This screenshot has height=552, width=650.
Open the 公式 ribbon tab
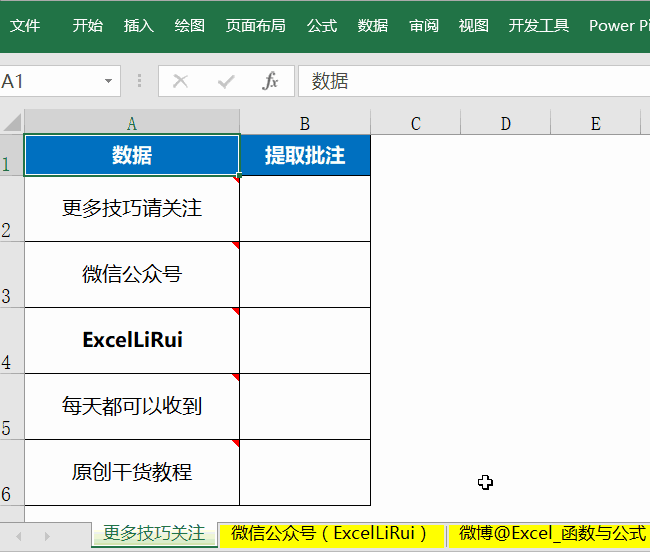(x=322, y=26)
